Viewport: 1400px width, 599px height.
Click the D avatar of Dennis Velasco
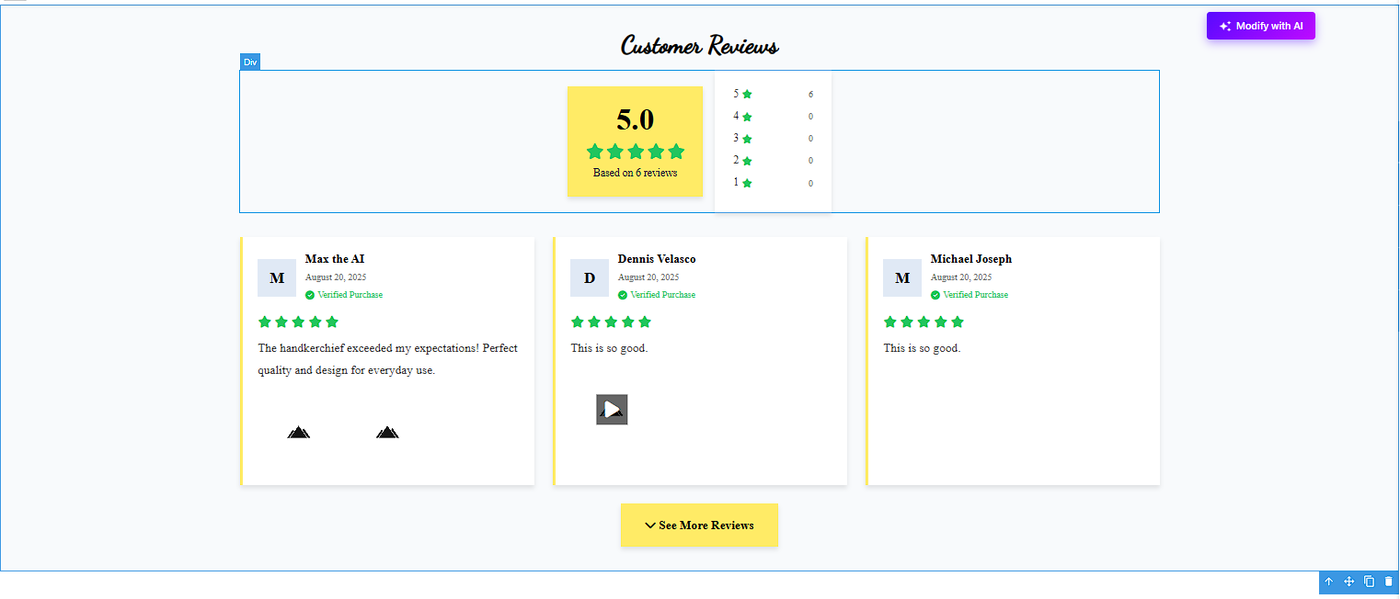pyautogui.click(x=589, y=278)
